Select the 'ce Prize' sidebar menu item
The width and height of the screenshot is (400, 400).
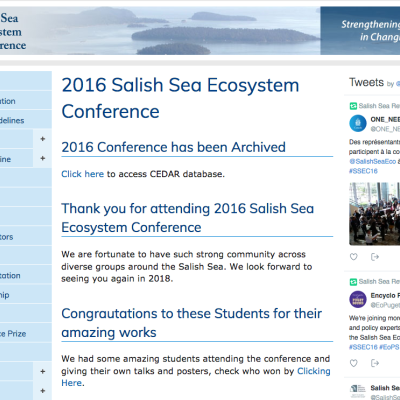[26, 334]
